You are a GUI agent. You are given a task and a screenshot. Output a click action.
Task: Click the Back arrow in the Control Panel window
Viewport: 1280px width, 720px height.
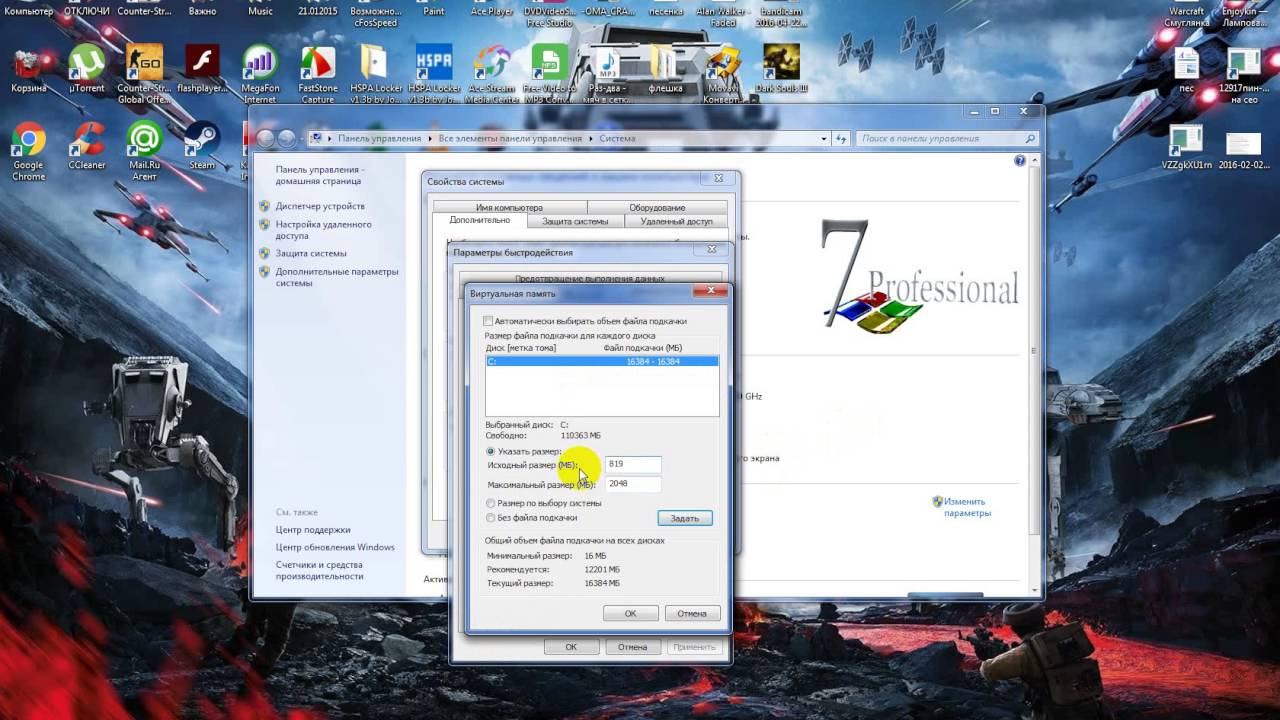click(x=266, y=139)
